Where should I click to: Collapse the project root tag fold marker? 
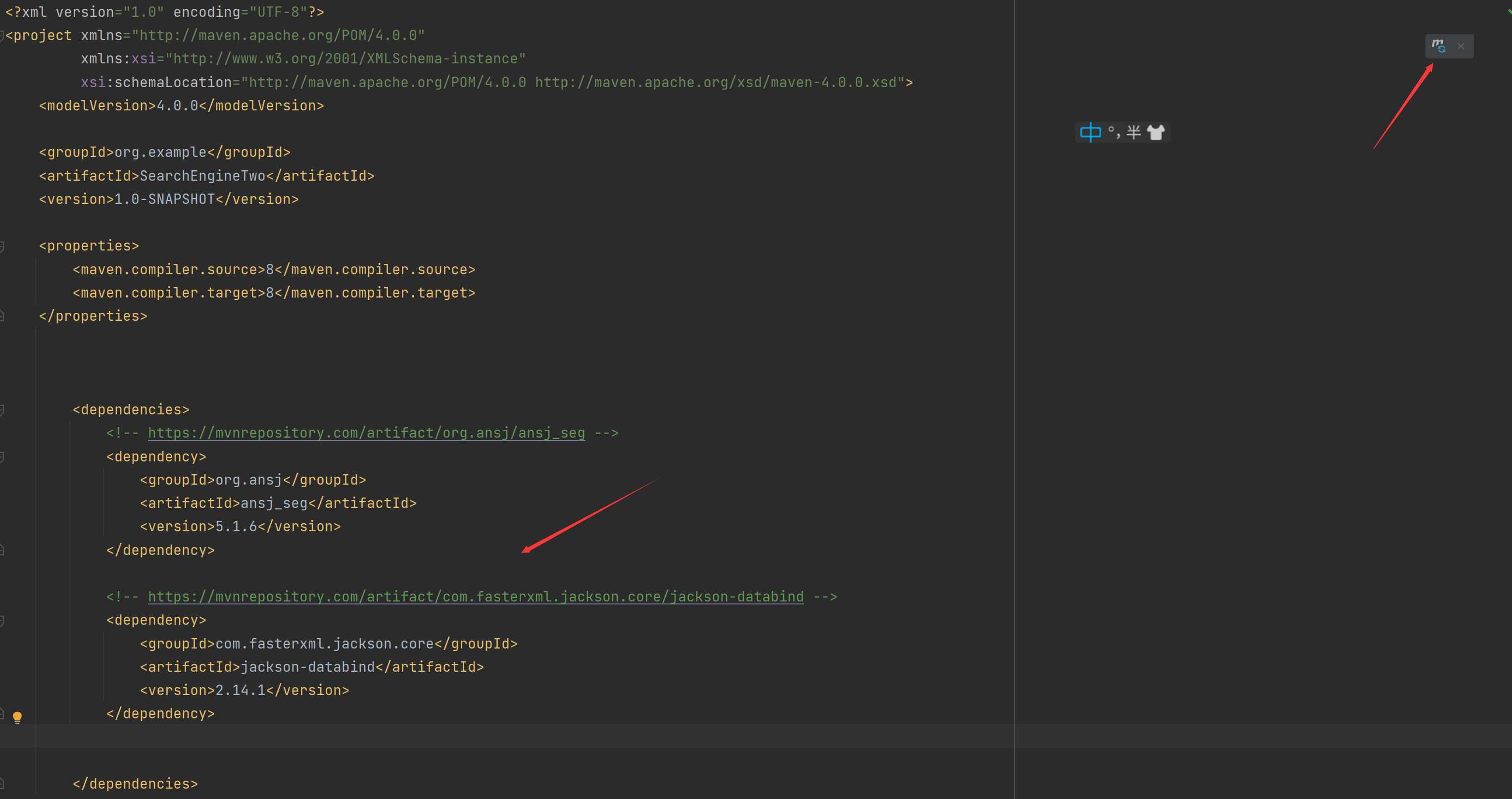pyautogui.click(x=2, y=36)
